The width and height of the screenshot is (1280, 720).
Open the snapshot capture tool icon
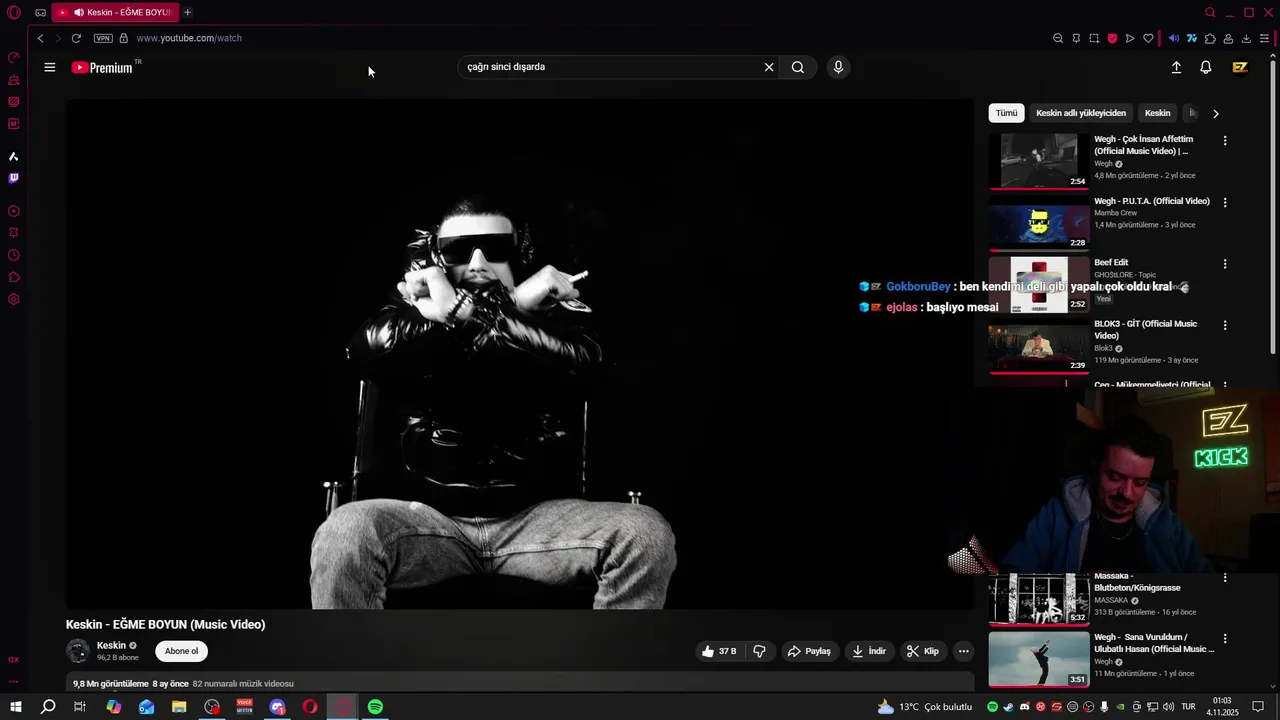[x=1094, y=38]
